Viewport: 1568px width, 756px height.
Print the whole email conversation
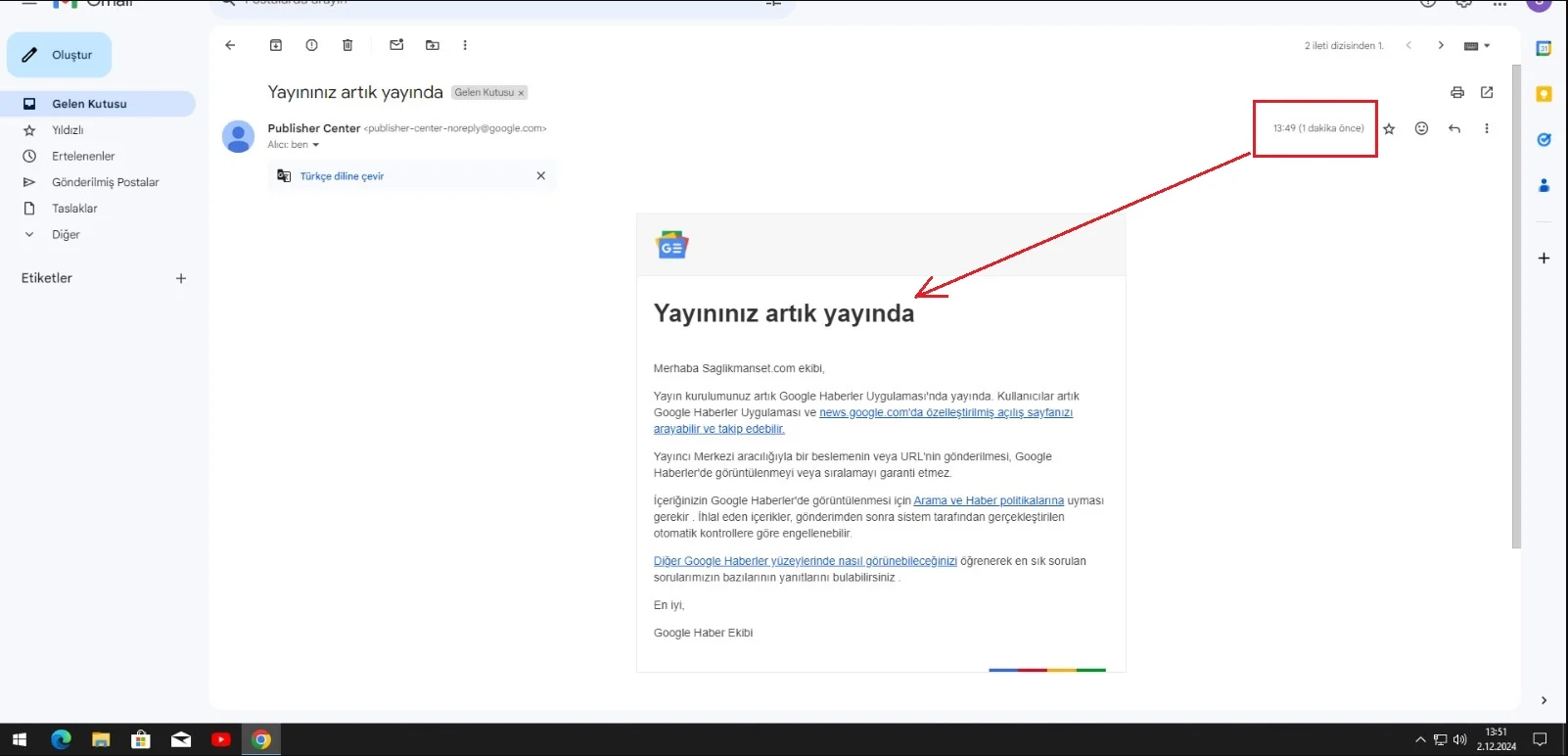coord(1457,92)
